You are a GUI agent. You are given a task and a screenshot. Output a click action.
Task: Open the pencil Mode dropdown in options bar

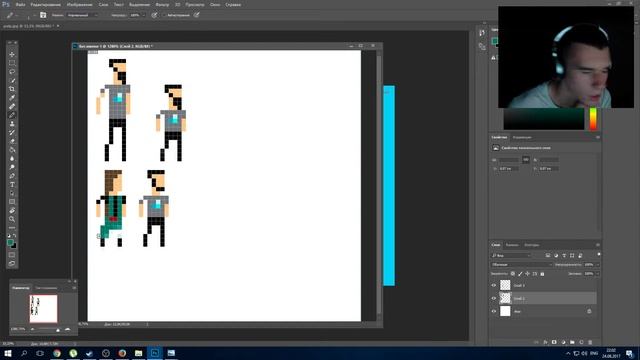coord(82,15)
